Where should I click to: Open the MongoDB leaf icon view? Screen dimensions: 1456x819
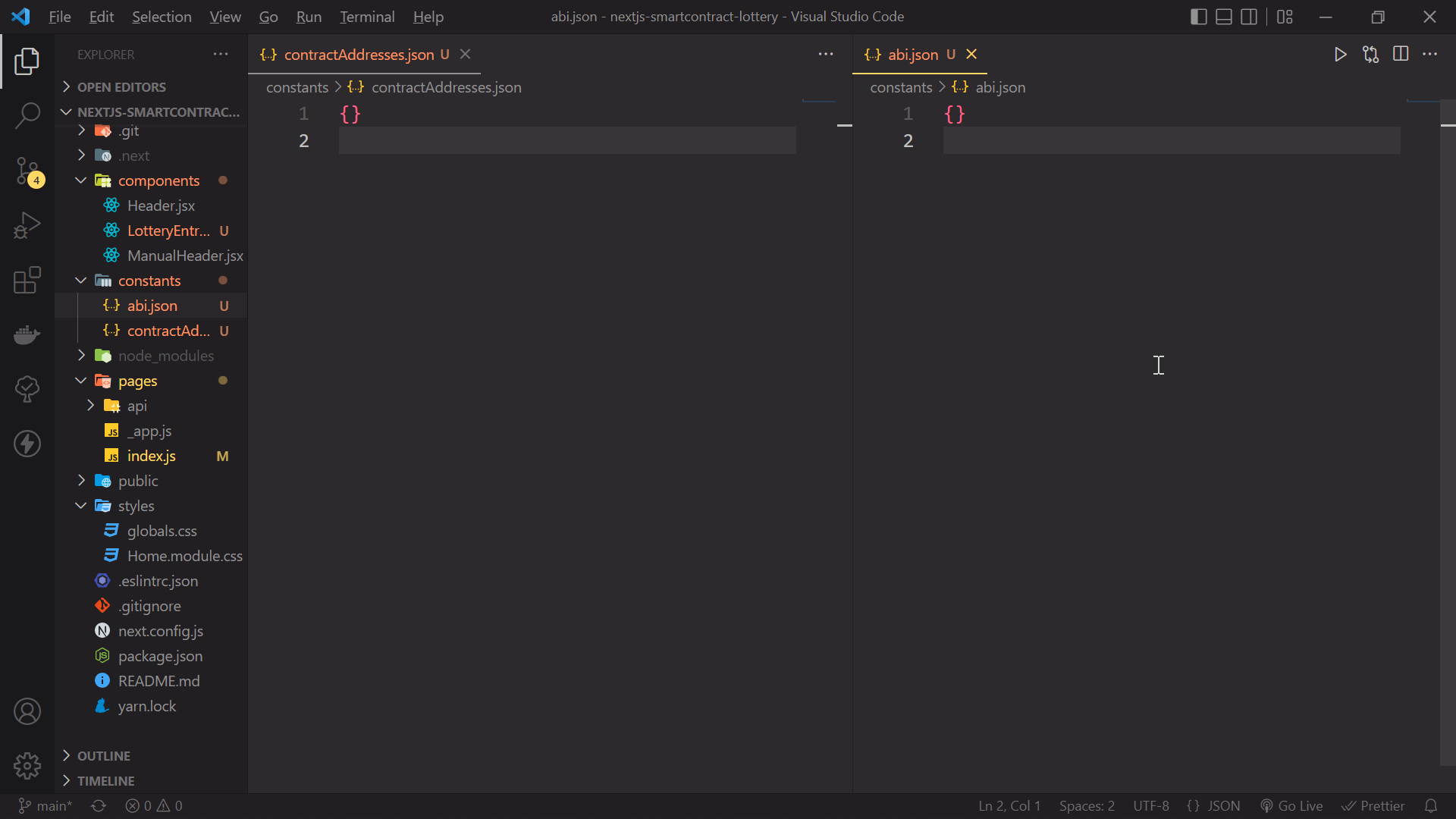click(27, 389)
